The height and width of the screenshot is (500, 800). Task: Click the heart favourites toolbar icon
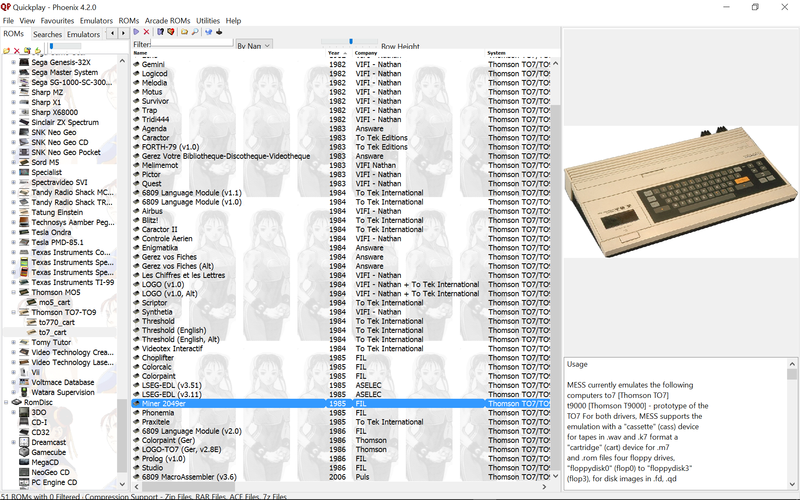pyautogui.click(x=170, y=32)
